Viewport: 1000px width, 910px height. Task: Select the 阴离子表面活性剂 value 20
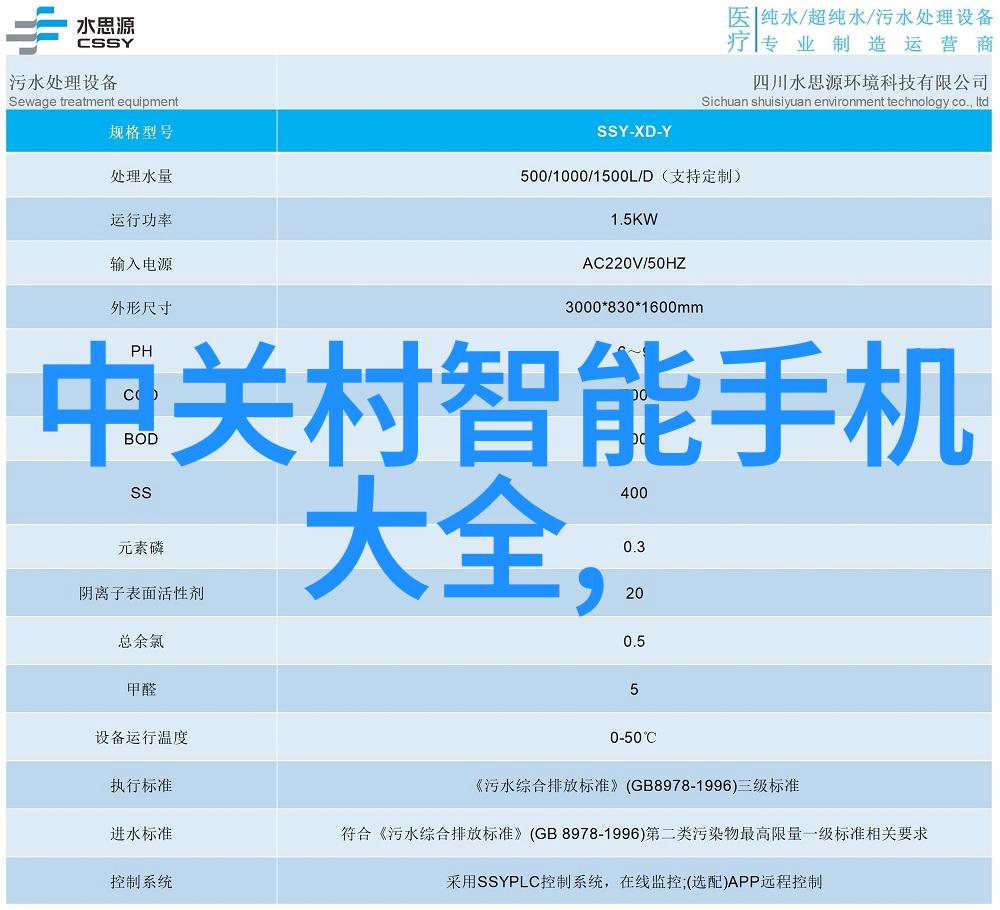point(634,593)
